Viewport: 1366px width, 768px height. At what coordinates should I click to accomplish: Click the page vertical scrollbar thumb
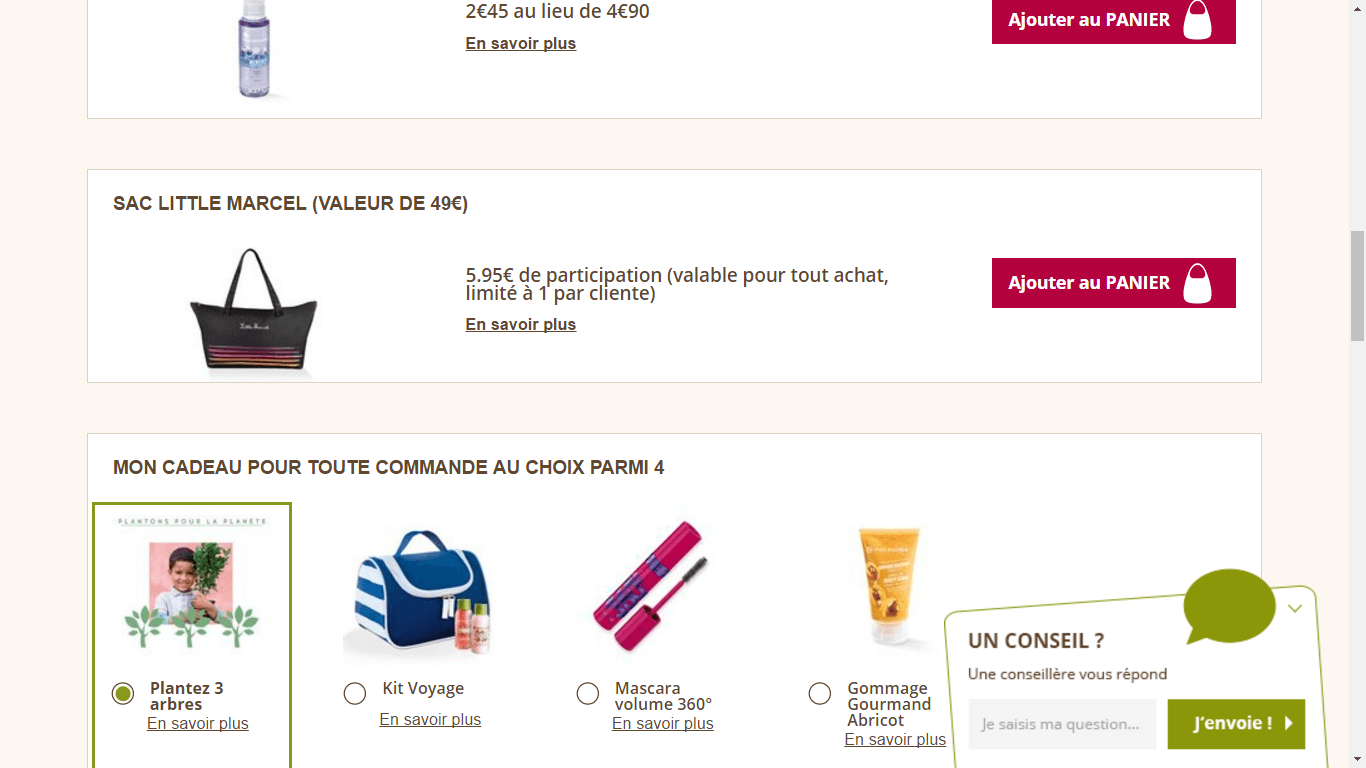1357,286
